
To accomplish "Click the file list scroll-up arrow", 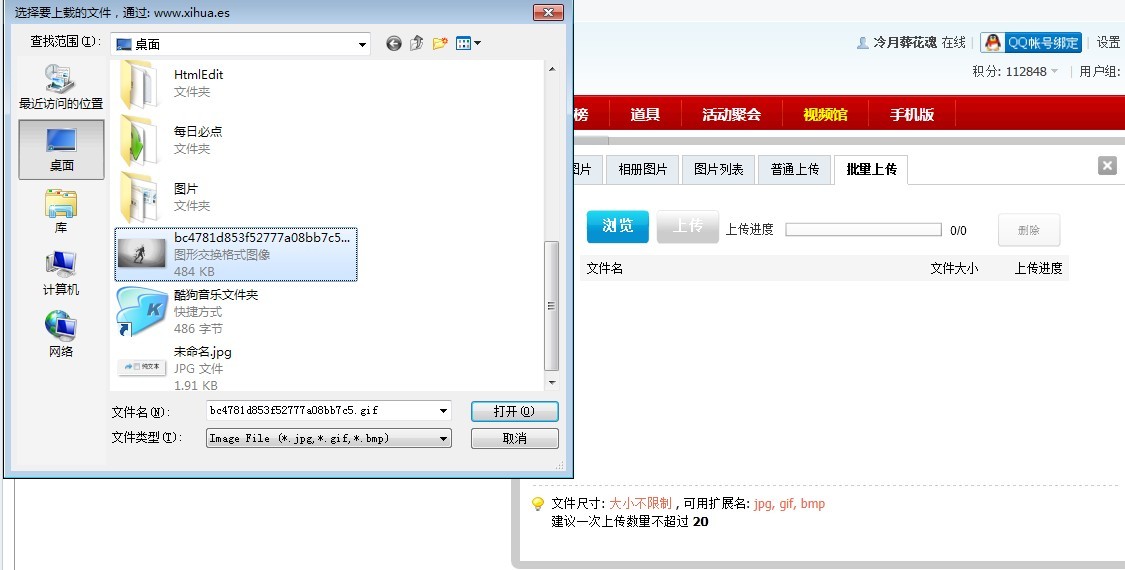I will coord(551,70).
